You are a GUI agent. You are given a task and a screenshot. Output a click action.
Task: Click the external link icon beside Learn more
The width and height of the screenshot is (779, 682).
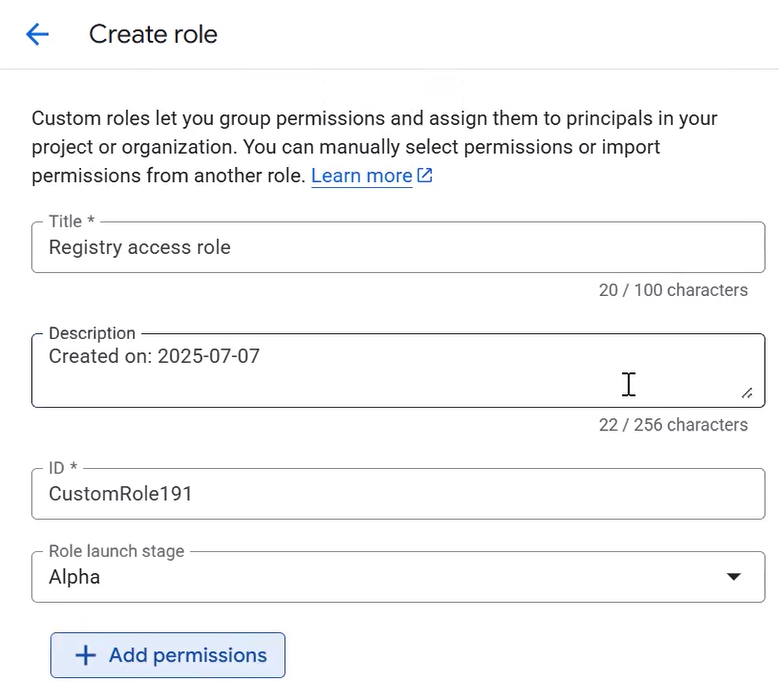pyautogui.click(x=425, y=176)
